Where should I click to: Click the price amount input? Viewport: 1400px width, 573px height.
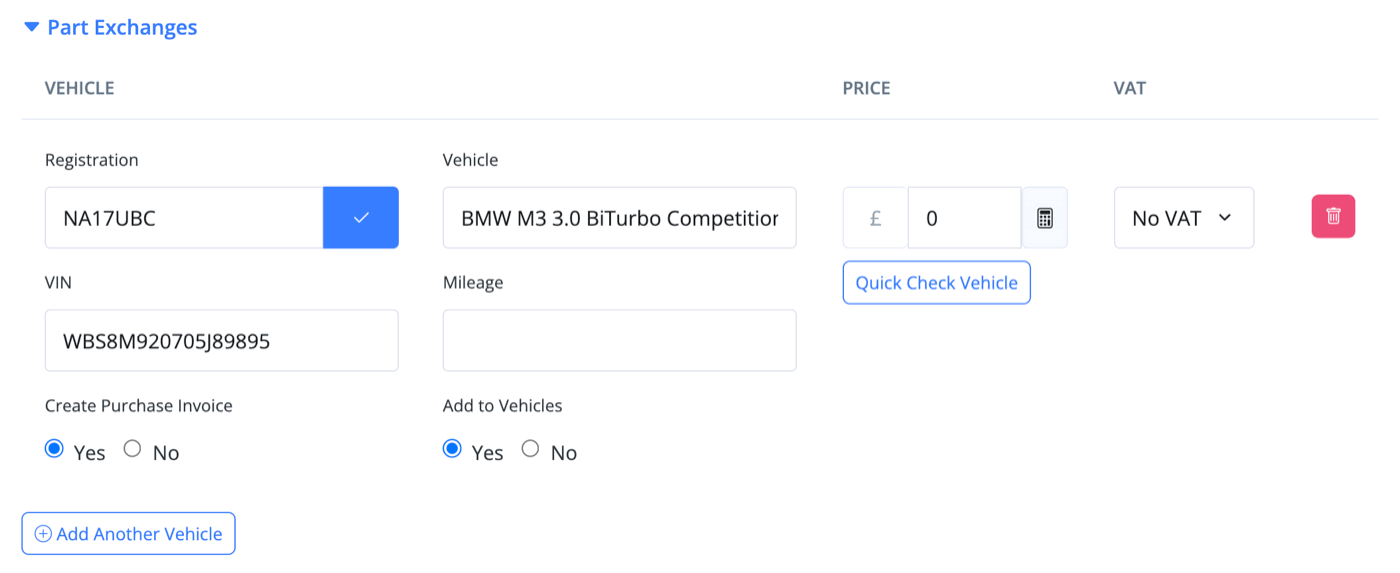[x=964, y=217]
